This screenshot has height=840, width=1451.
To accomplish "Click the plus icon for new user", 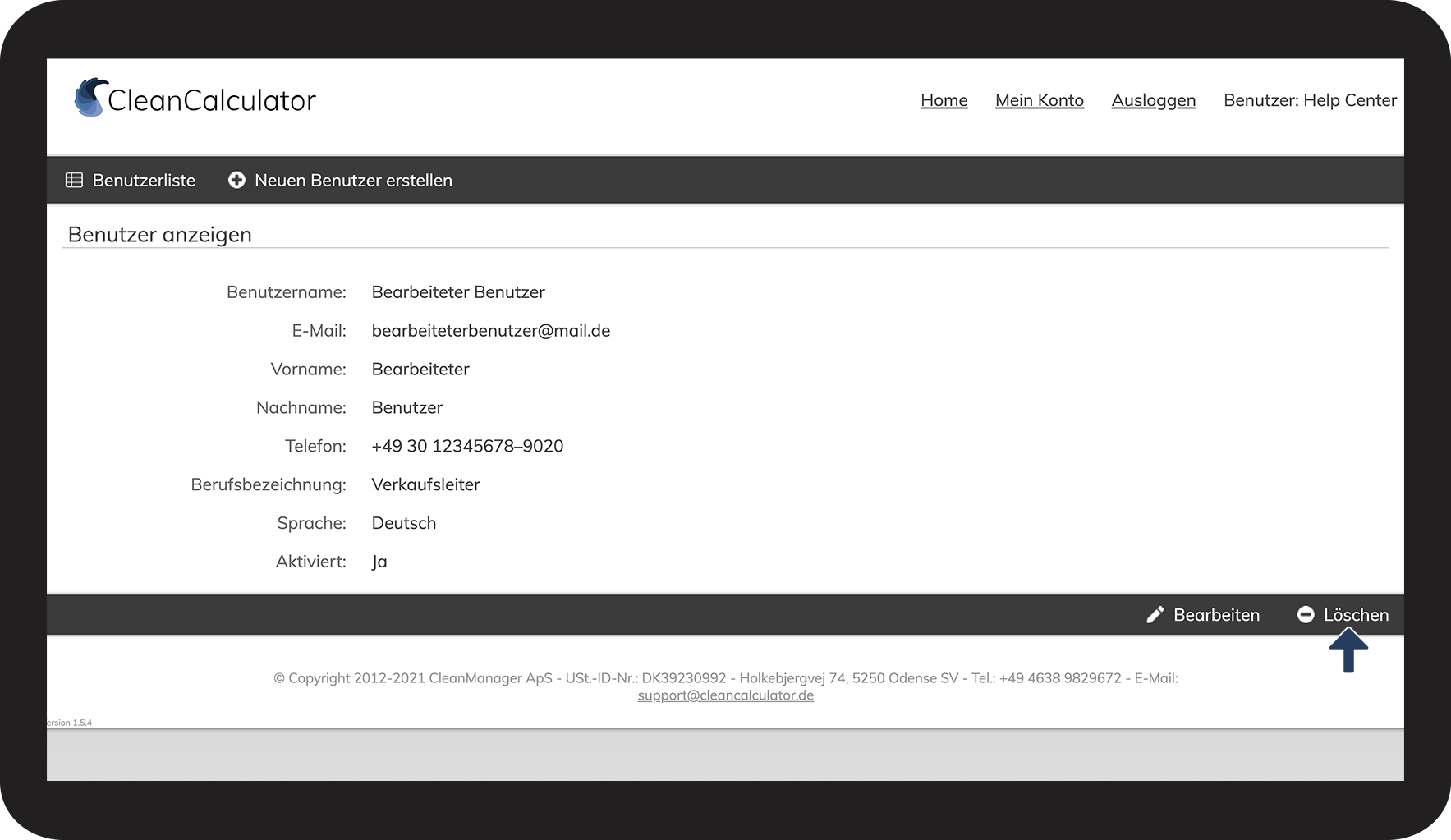I will tap(236, 180).
